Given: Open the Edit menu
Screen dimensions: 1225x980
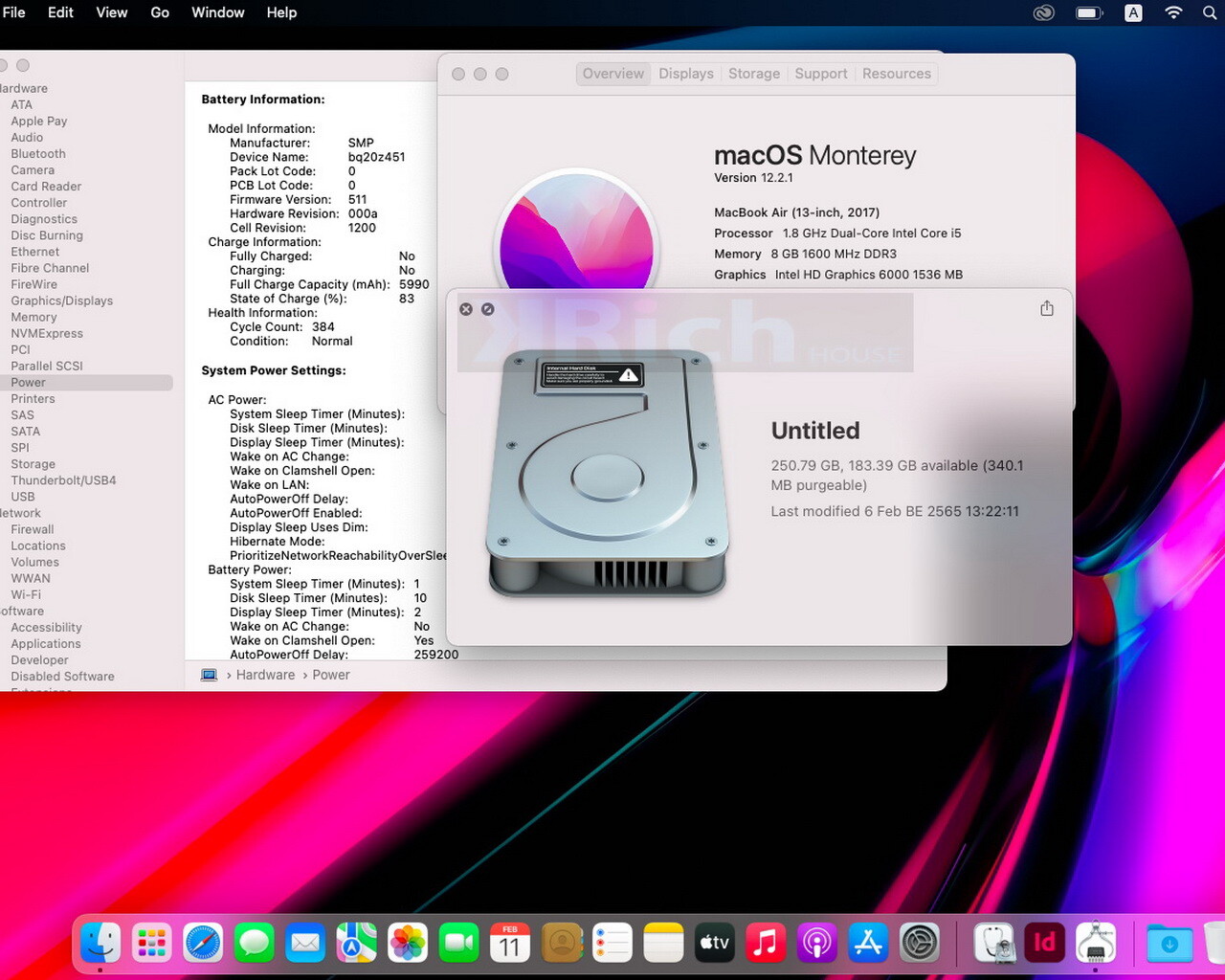Looking at the screenshot, I should (x=60, y=12).
